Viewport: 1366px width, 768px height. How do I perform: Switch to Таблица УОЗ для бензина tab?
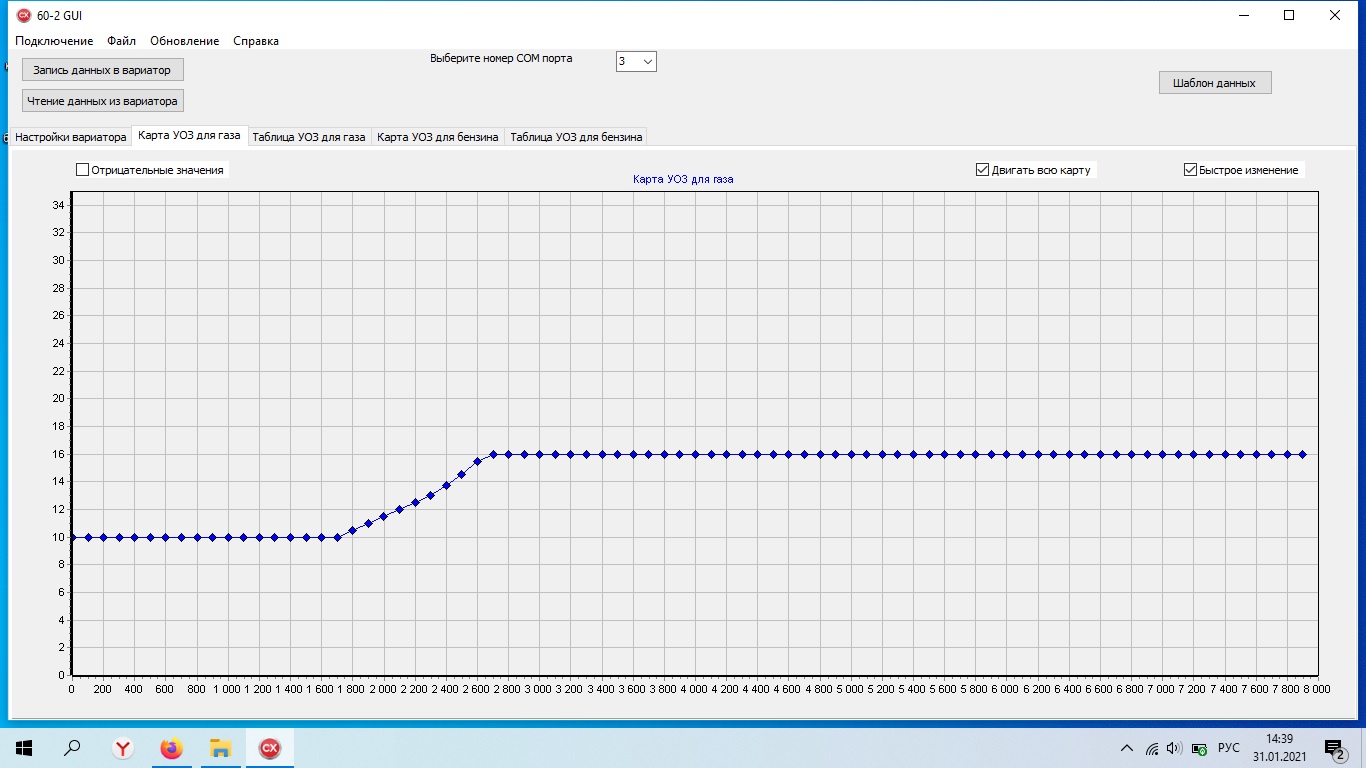(576, 137)
